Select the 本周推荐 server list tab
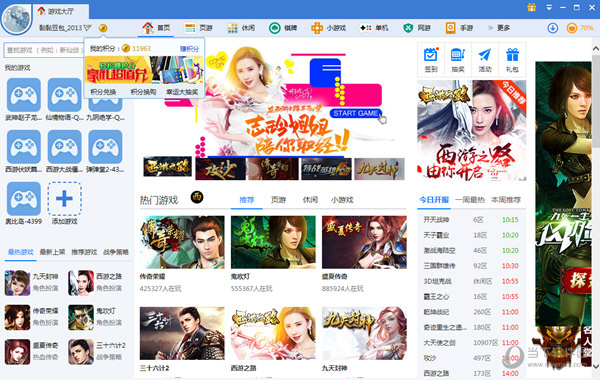600x380 pixels. [506, 200]
